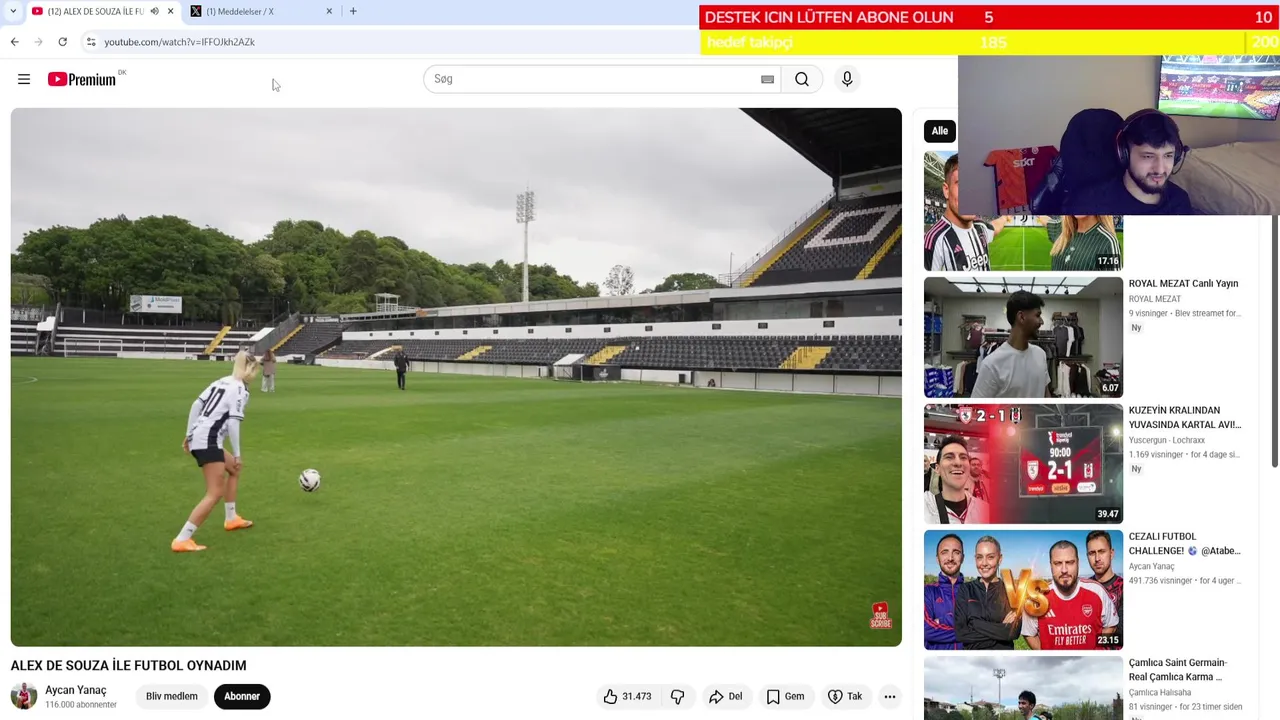Start voice search with the microphone icon
The image size is (1280, 720).
coord(847,79)
